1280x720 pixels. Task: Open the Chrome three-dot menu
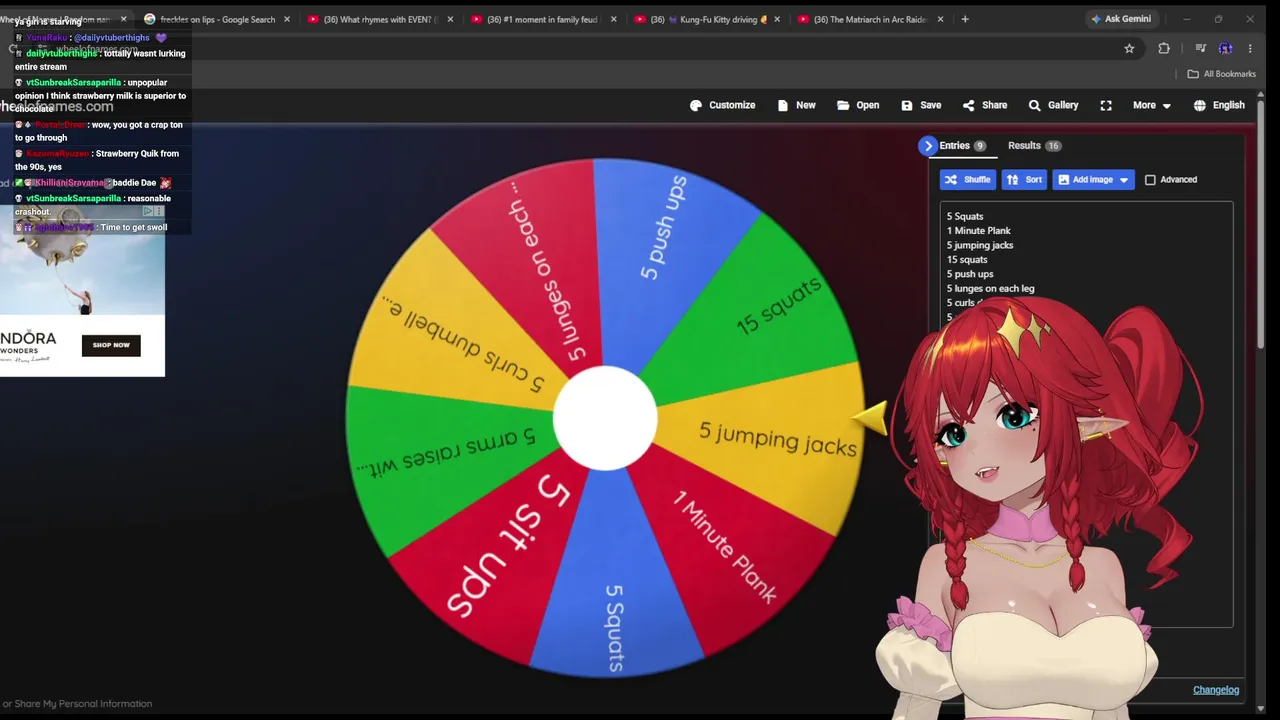tap(1250, 48)
